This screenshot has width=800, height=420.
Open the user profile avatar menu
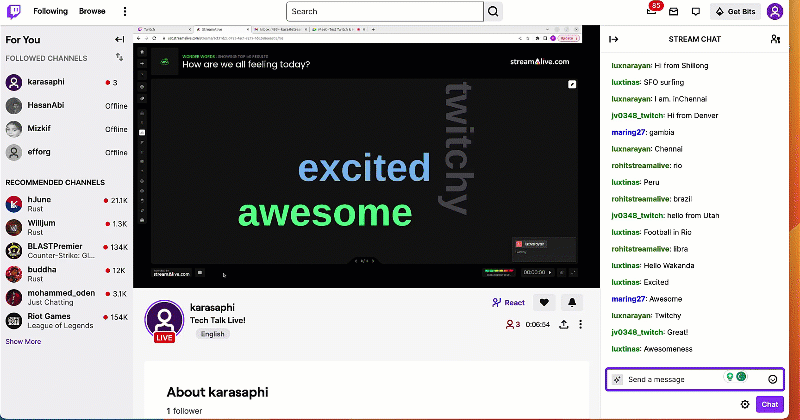(774, 11)
